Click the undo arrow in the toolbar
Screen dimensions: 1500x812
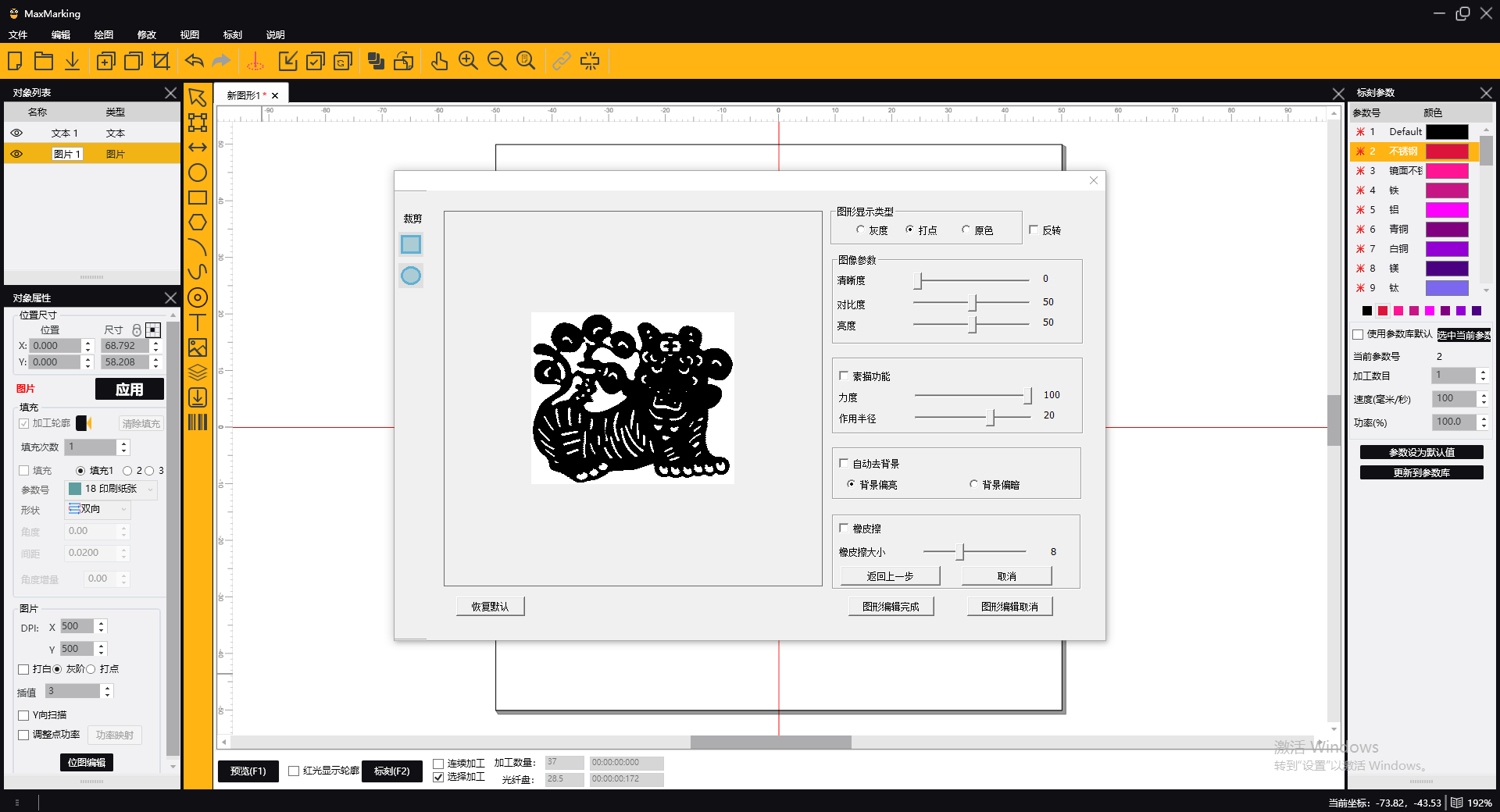click(195, 61)
